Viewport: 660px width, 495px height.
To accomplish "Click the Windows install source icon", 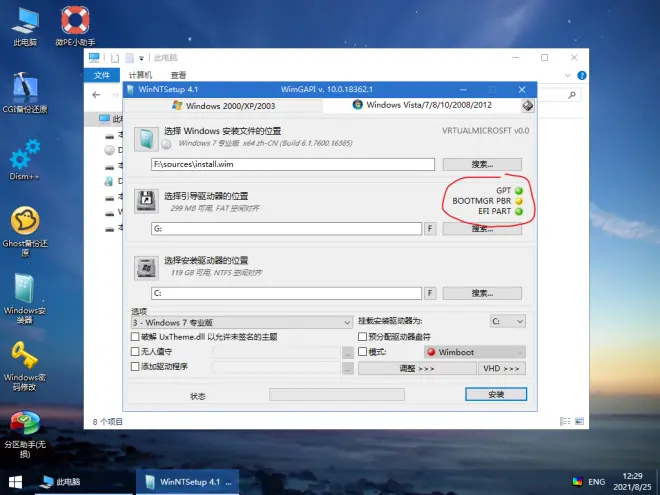I will point(146,139).
